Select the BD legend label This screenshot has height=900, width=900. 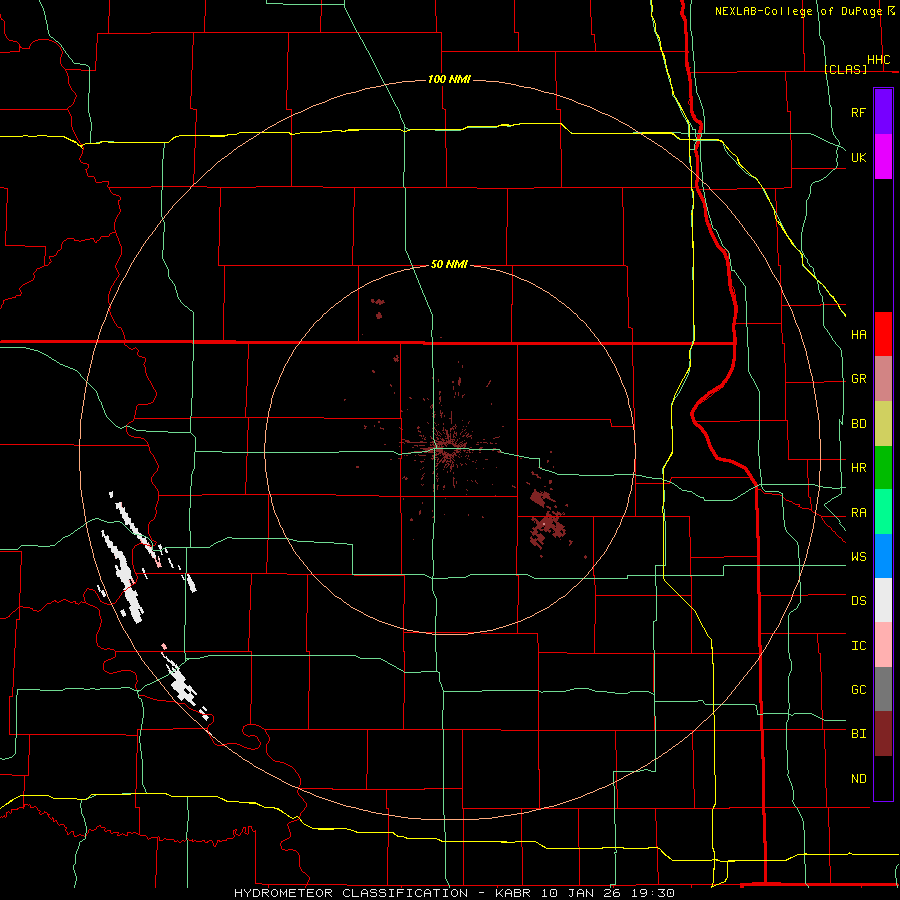point(859,424)
